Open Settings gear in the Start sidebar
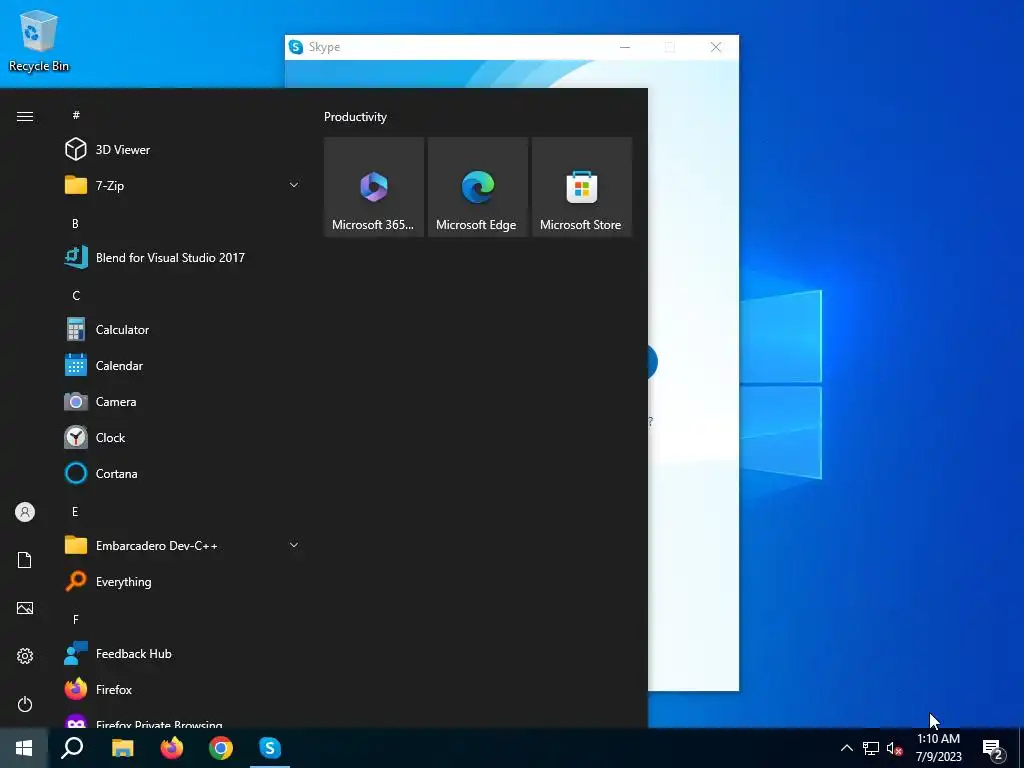 25,656
